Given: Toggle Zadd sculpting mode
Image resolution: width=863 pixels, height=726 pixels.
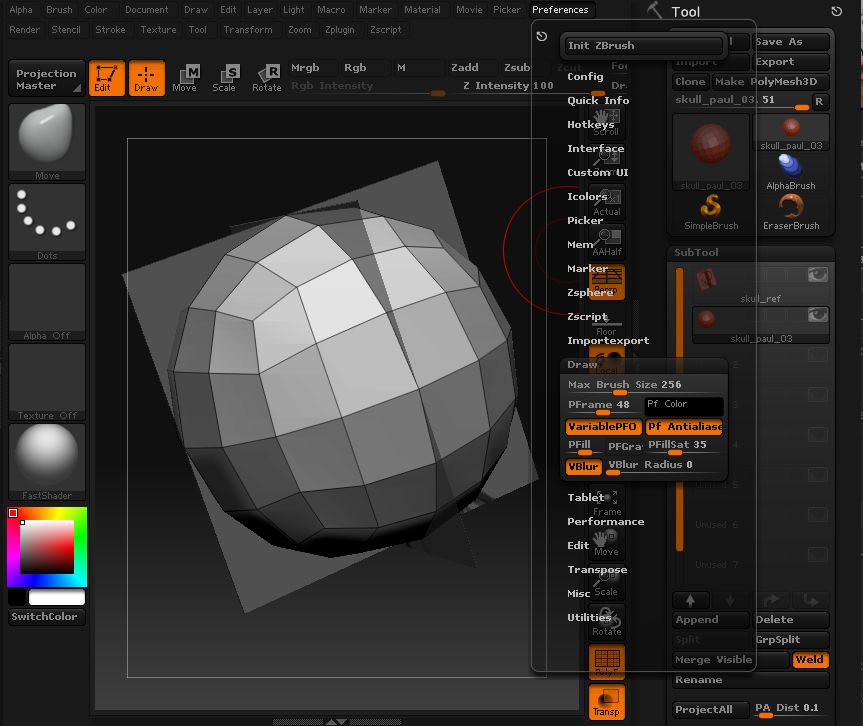Looking at the screenshot, I should [466, 68].
